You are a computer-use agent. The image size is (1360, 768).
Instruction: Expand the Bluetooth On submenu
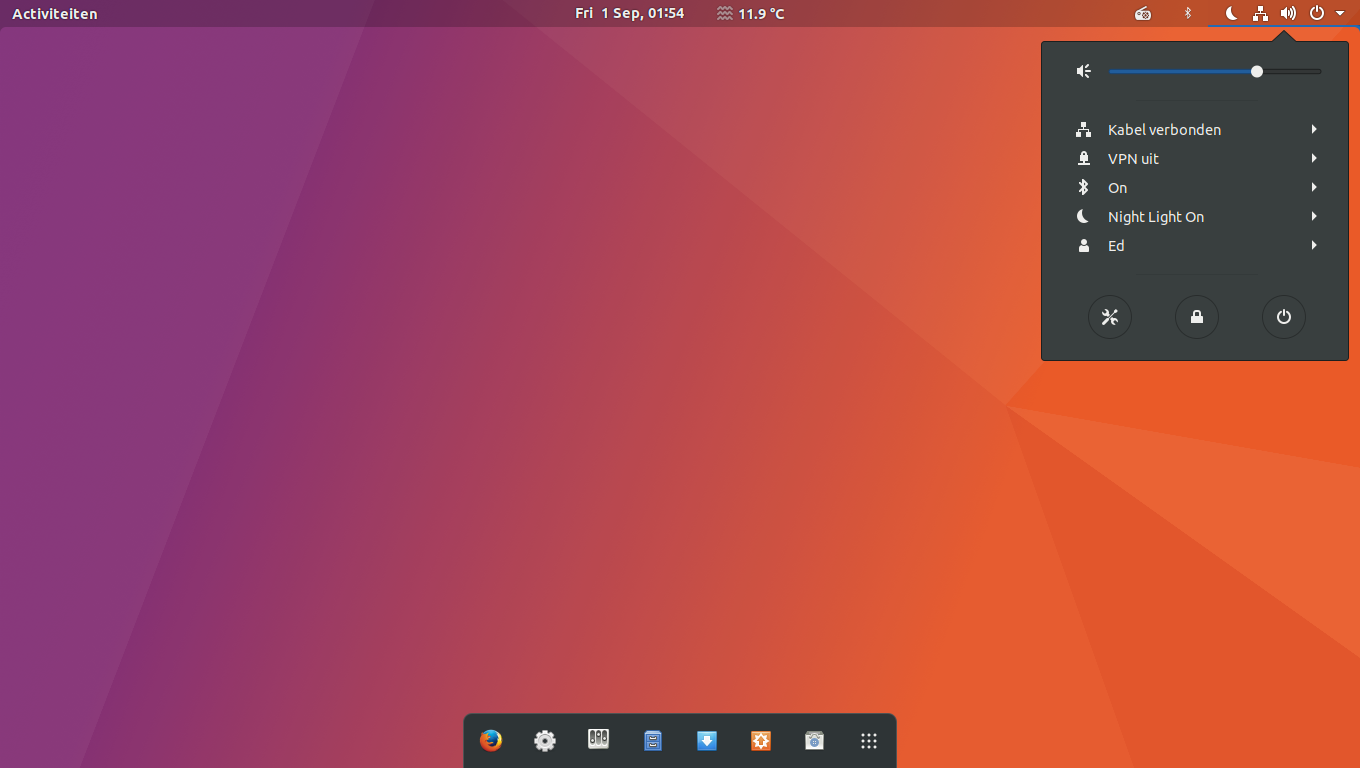point(1195,187)
